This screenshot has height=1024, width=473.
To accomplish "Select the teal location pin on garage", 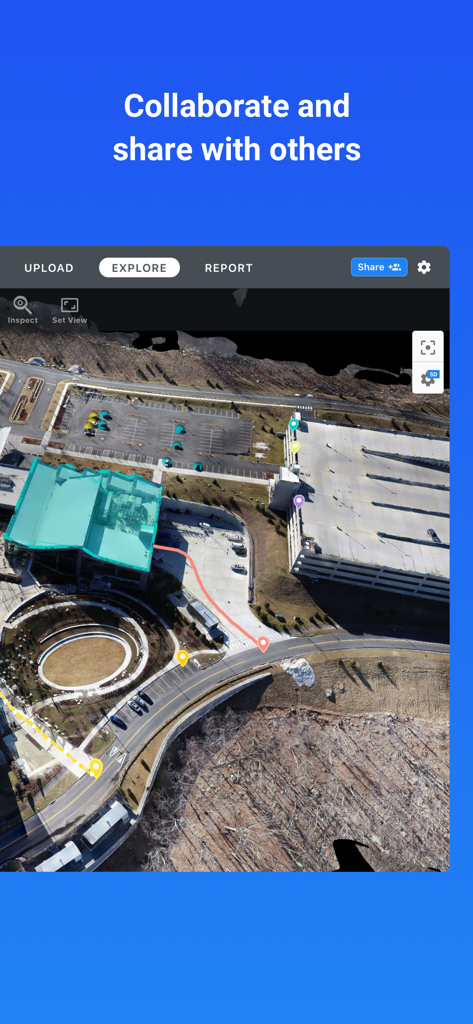I will click(x=293, y=424).
